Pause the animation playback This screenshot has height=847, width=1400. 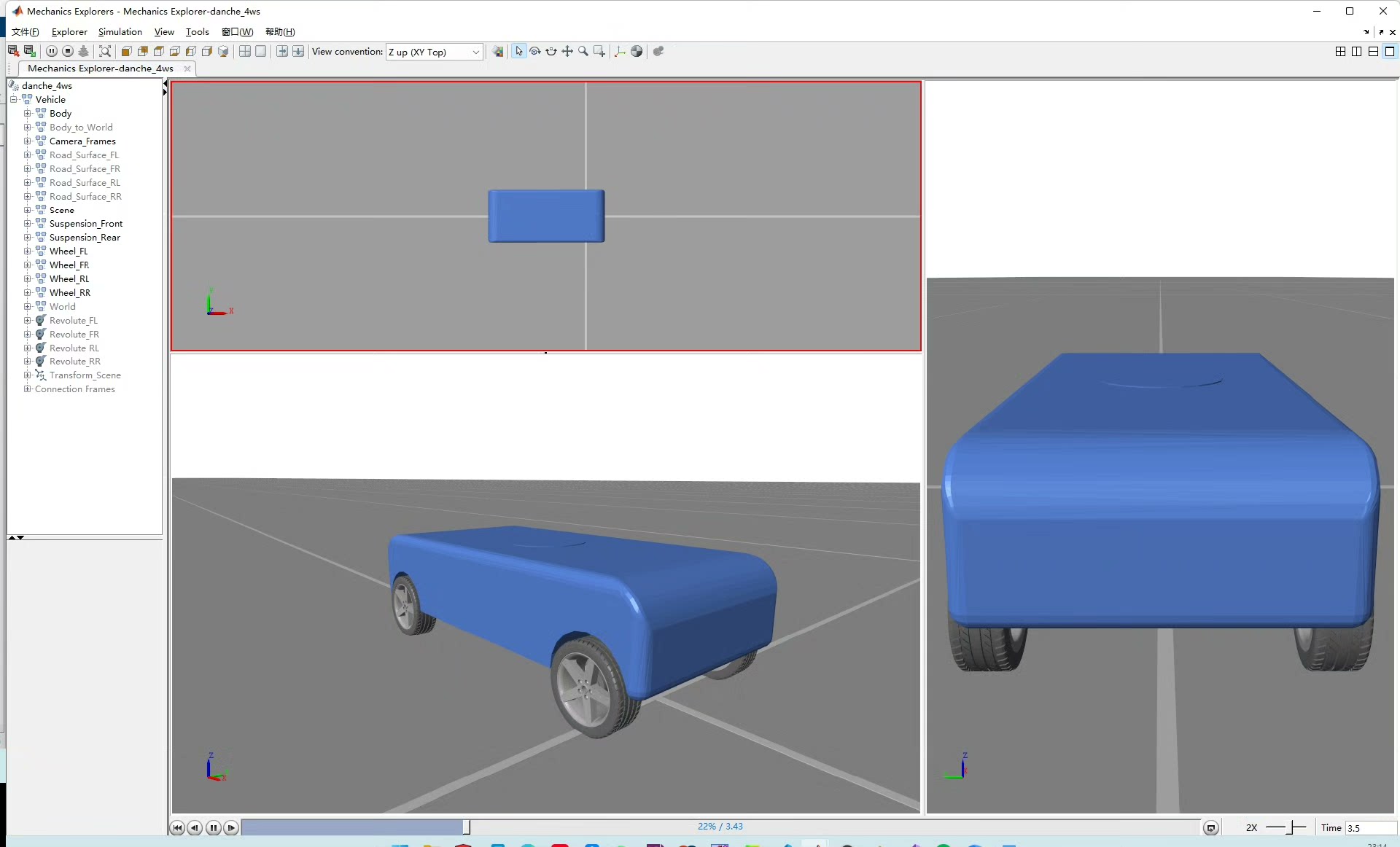[214, 827]
